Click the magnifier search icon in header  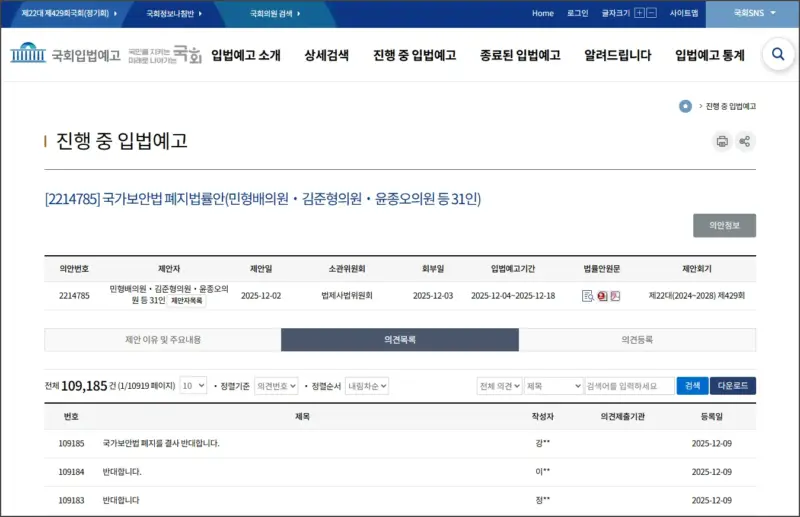778,54
